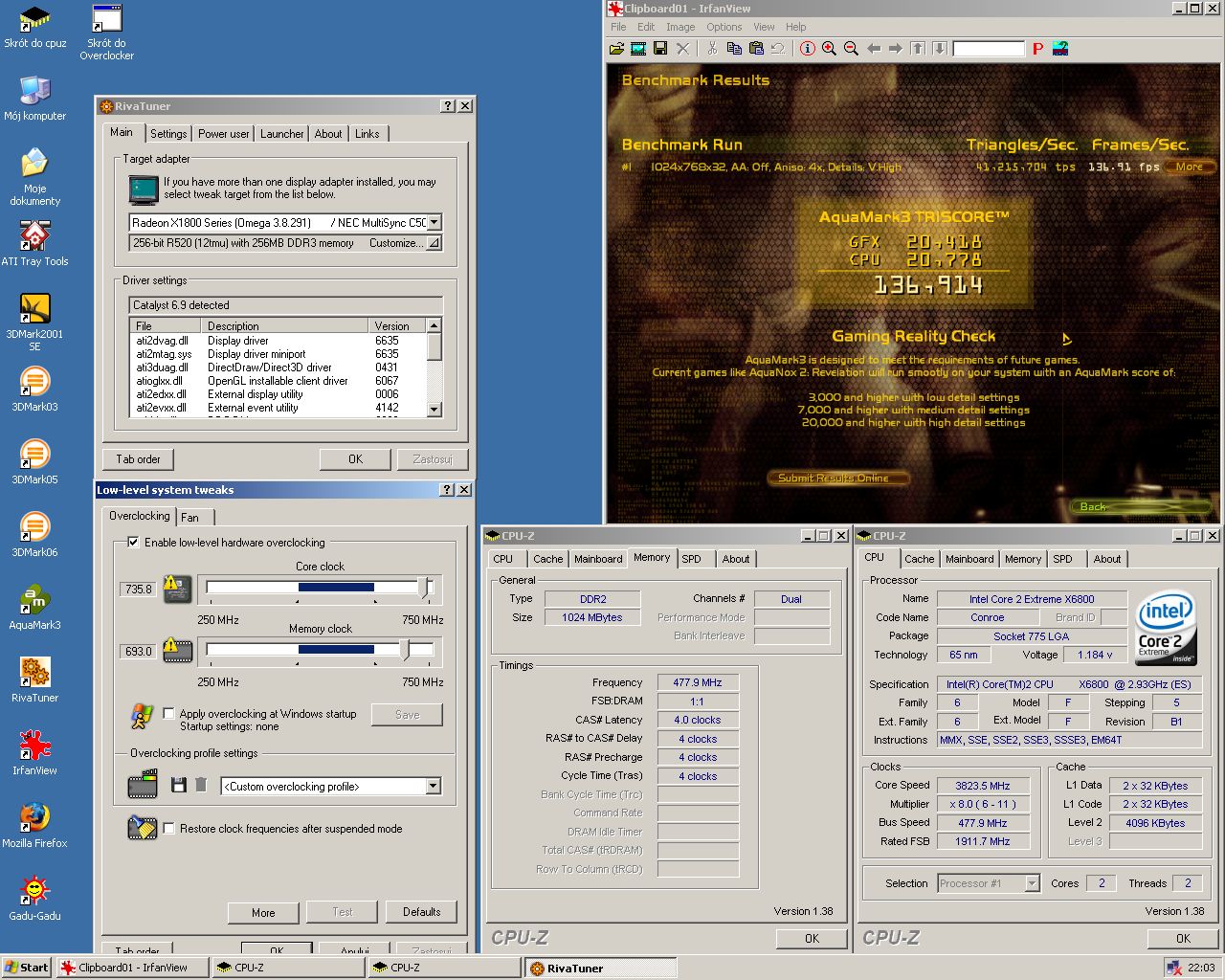Switch to the Launcher tab in RivaTuner

[x=282, y=134]
